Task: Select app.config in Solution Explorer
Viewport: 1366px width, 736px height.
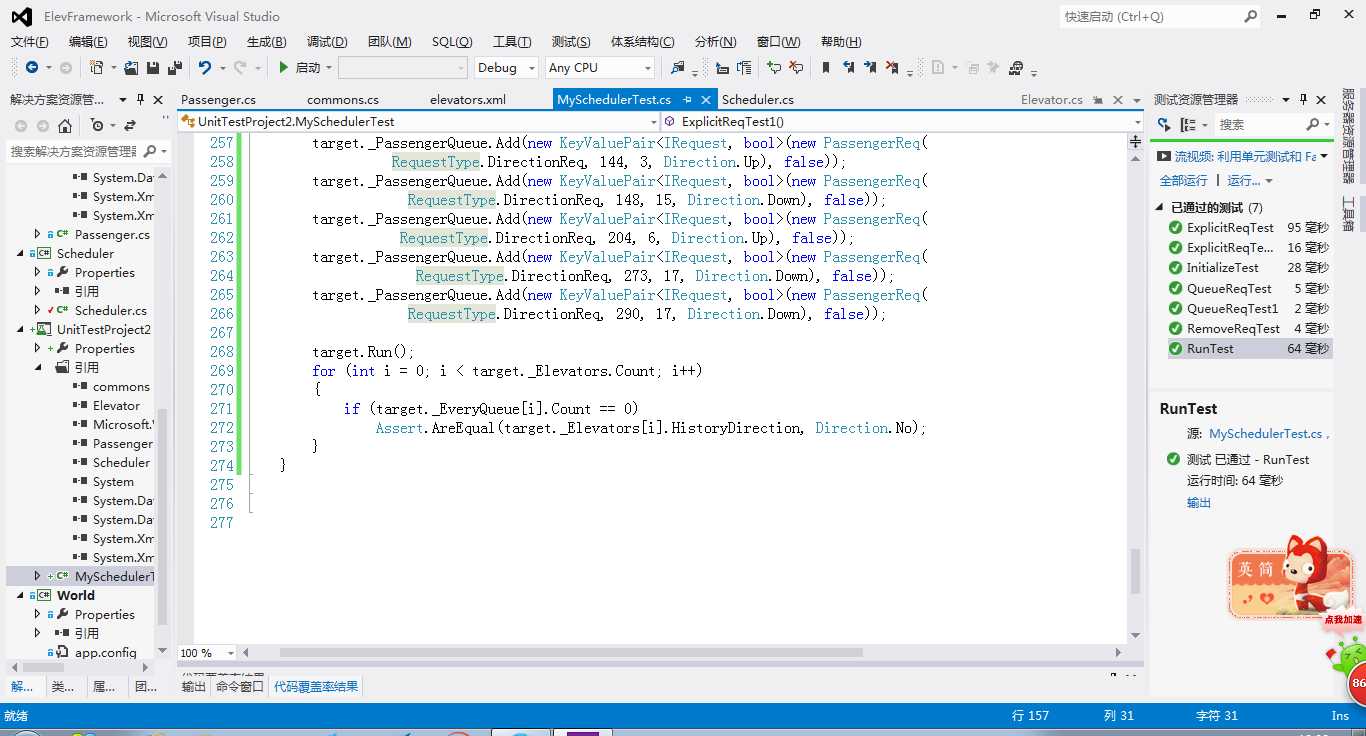Action: pos(105,652)
